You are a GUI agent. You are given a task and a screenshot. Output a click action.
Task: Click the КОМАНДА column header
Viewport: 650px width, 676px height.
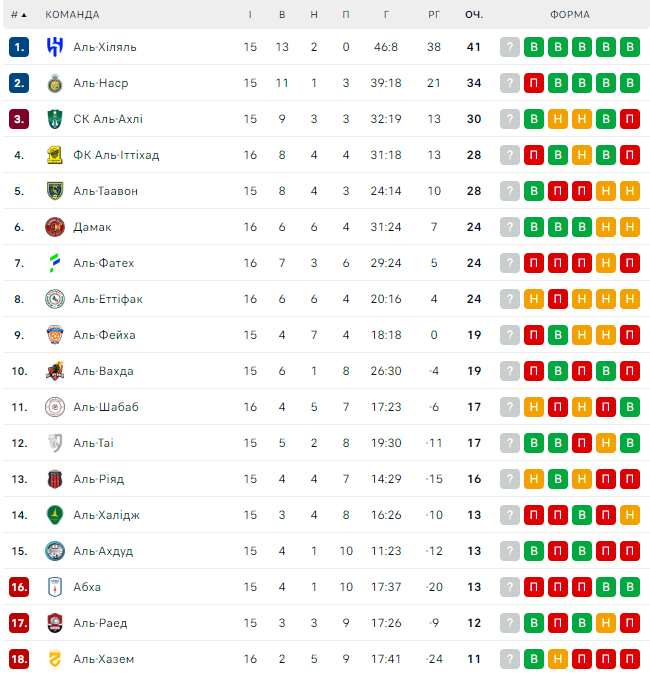72,15
